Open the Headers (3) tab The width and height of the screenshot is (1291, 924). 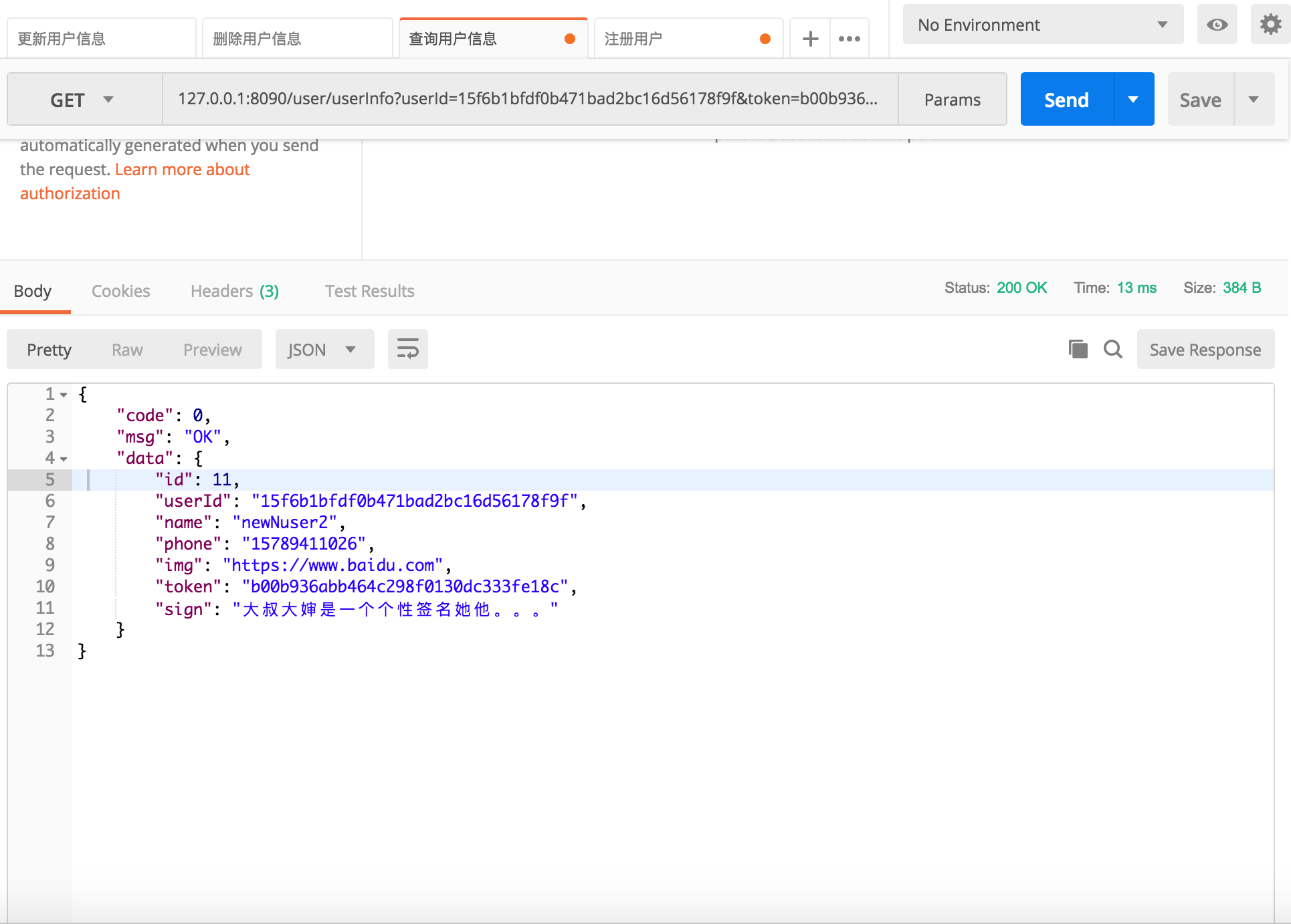[234, 291]
